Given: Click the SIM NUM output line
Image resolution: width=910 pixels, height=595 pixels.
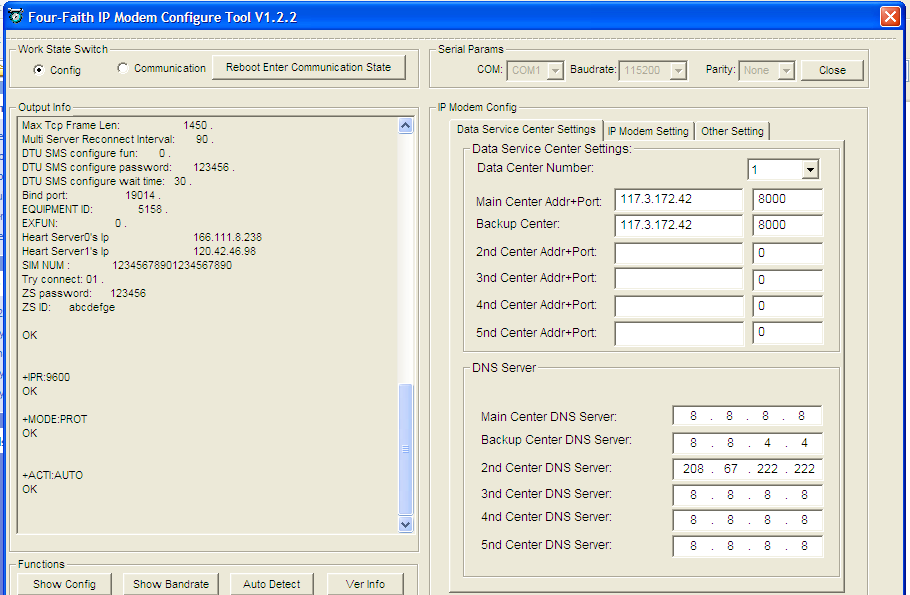Looking at the screenshot, I should 127,265.
